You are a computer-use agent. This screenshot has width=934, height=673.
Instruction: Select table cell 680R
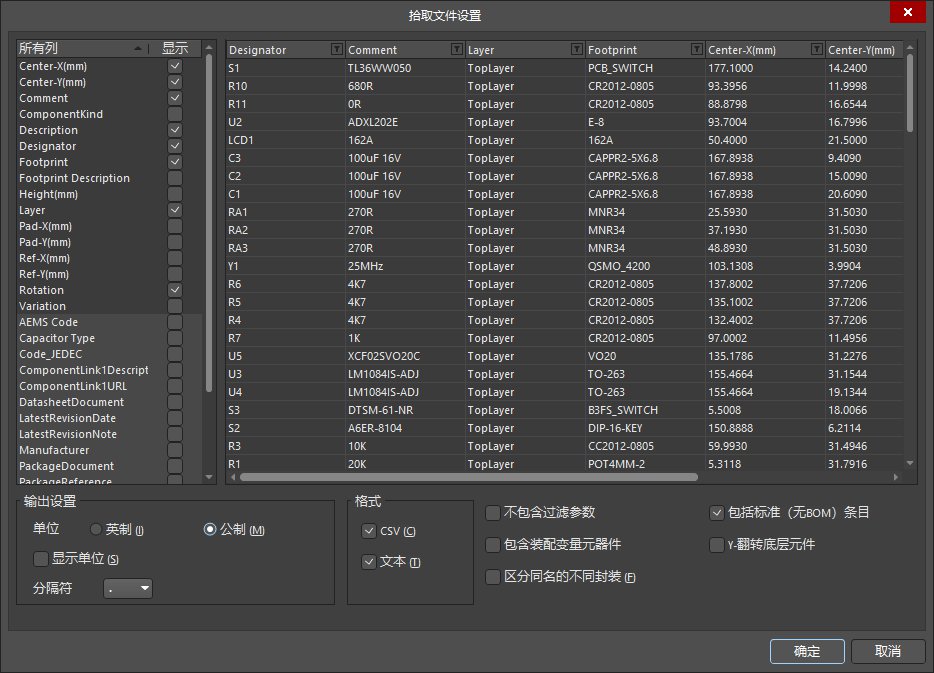[405, 86]
